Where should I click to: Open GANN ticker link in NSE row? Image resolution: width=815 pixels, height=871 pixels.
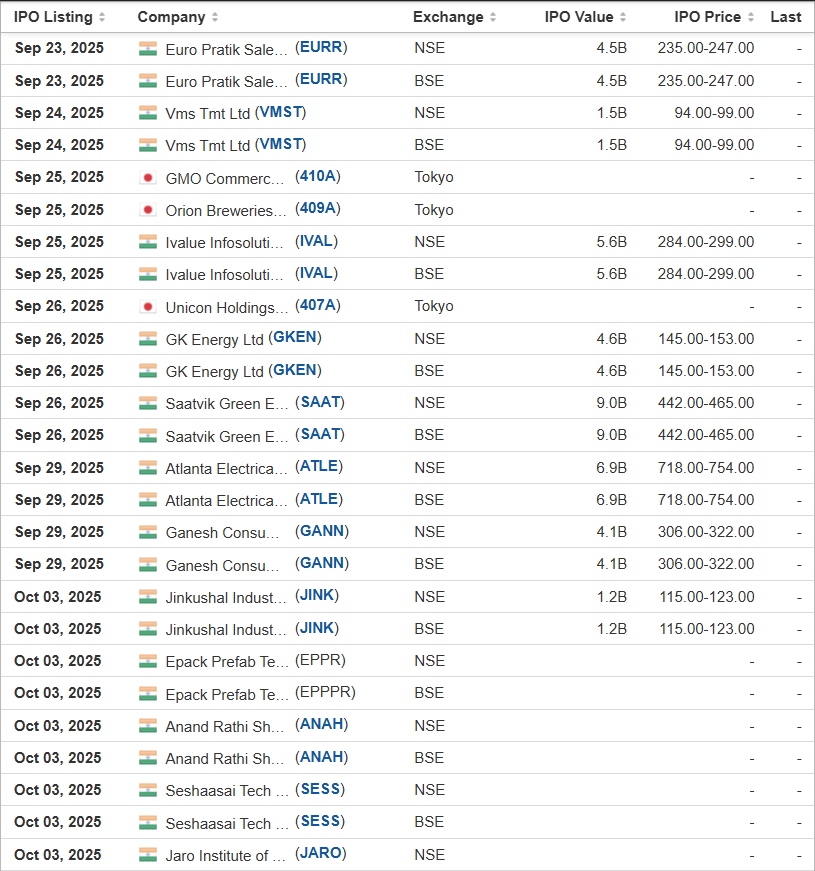[x=322, y=531]
